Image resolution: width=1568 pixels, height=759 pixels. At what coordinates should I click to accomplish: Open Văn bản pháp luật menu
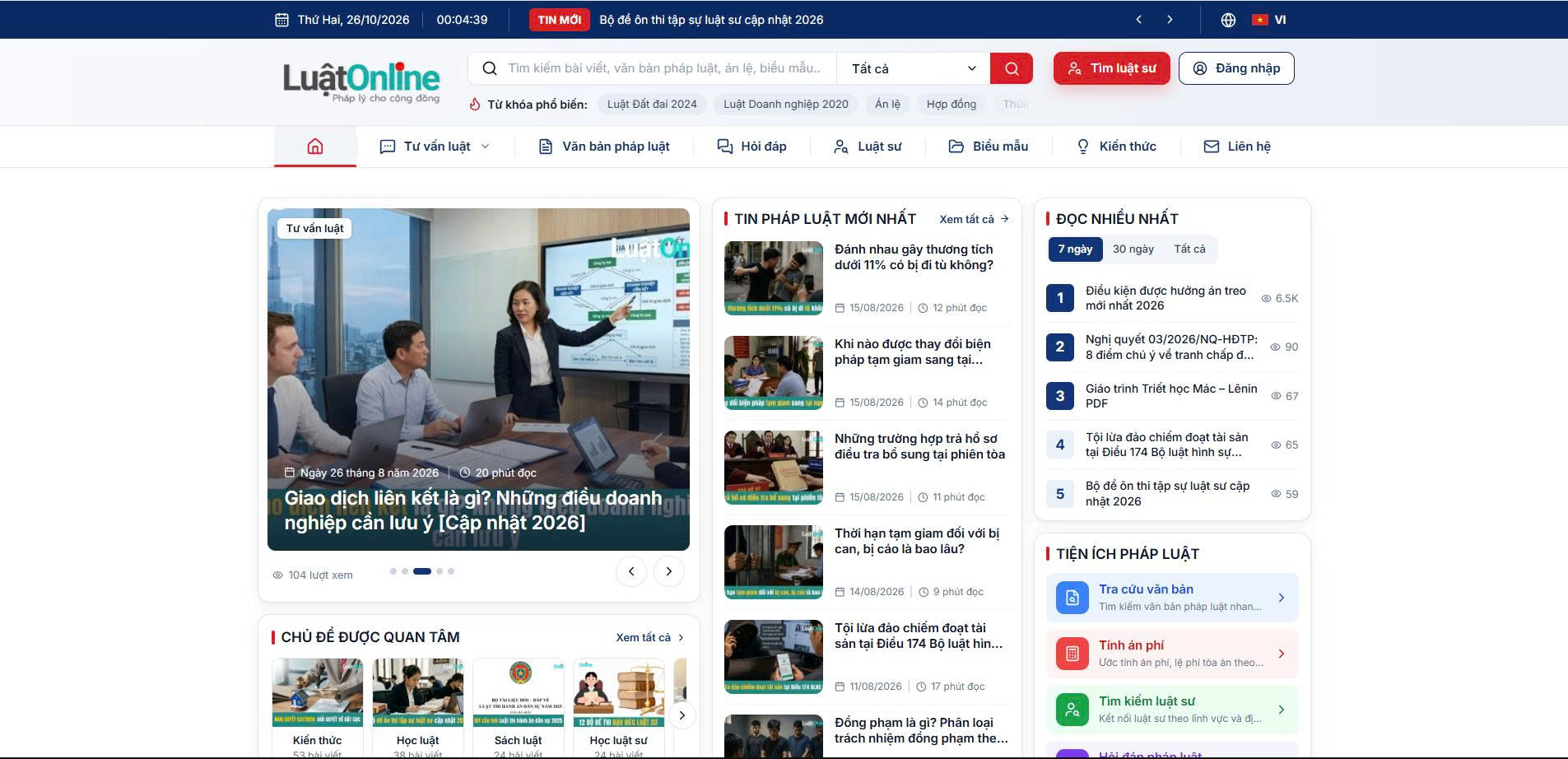[604, 147]
